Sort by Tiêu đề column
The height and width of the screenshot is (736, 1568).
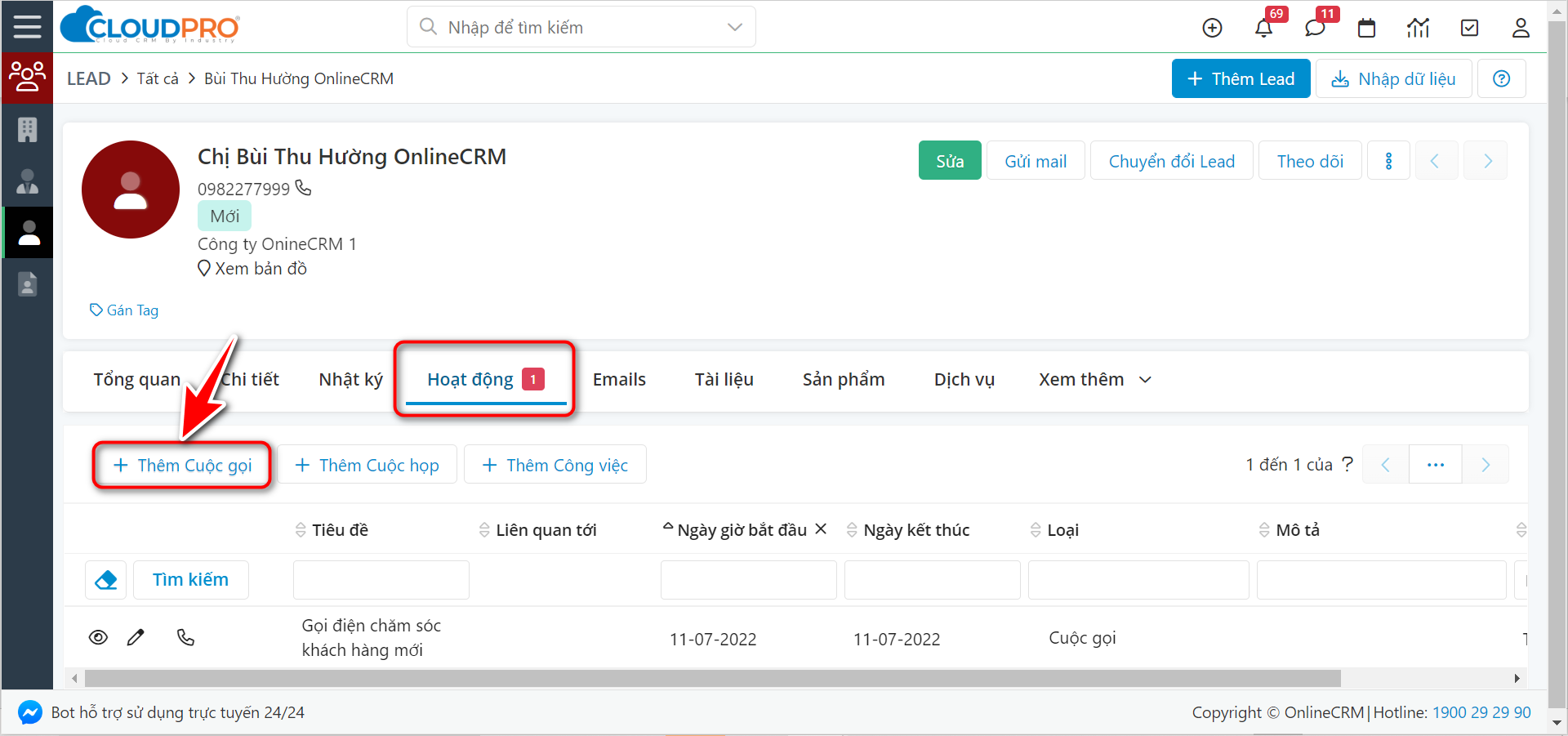coord(332,530)
